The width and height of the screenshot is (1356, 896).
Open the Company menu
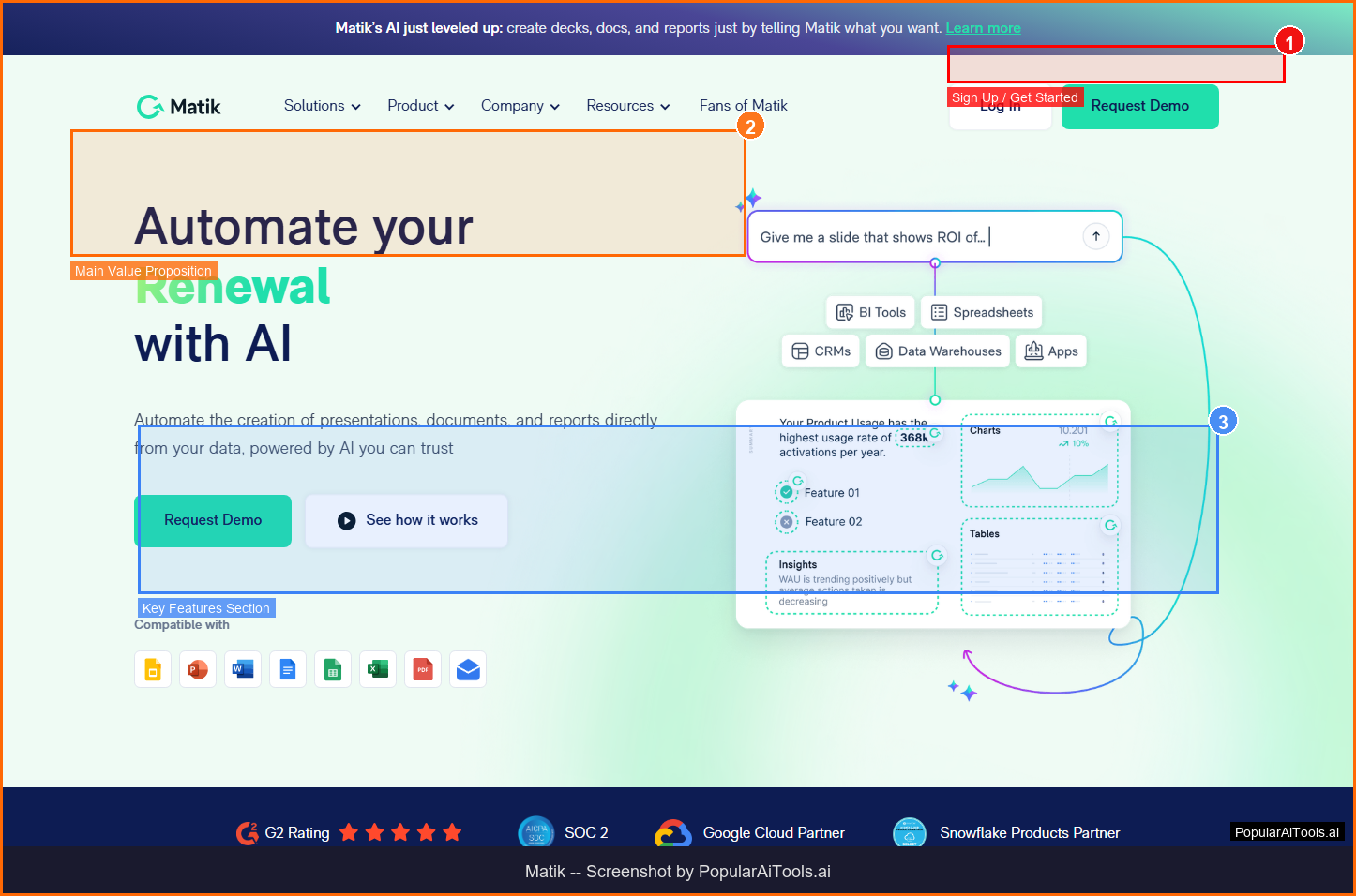pyautogui.click(x=520, y=106)
